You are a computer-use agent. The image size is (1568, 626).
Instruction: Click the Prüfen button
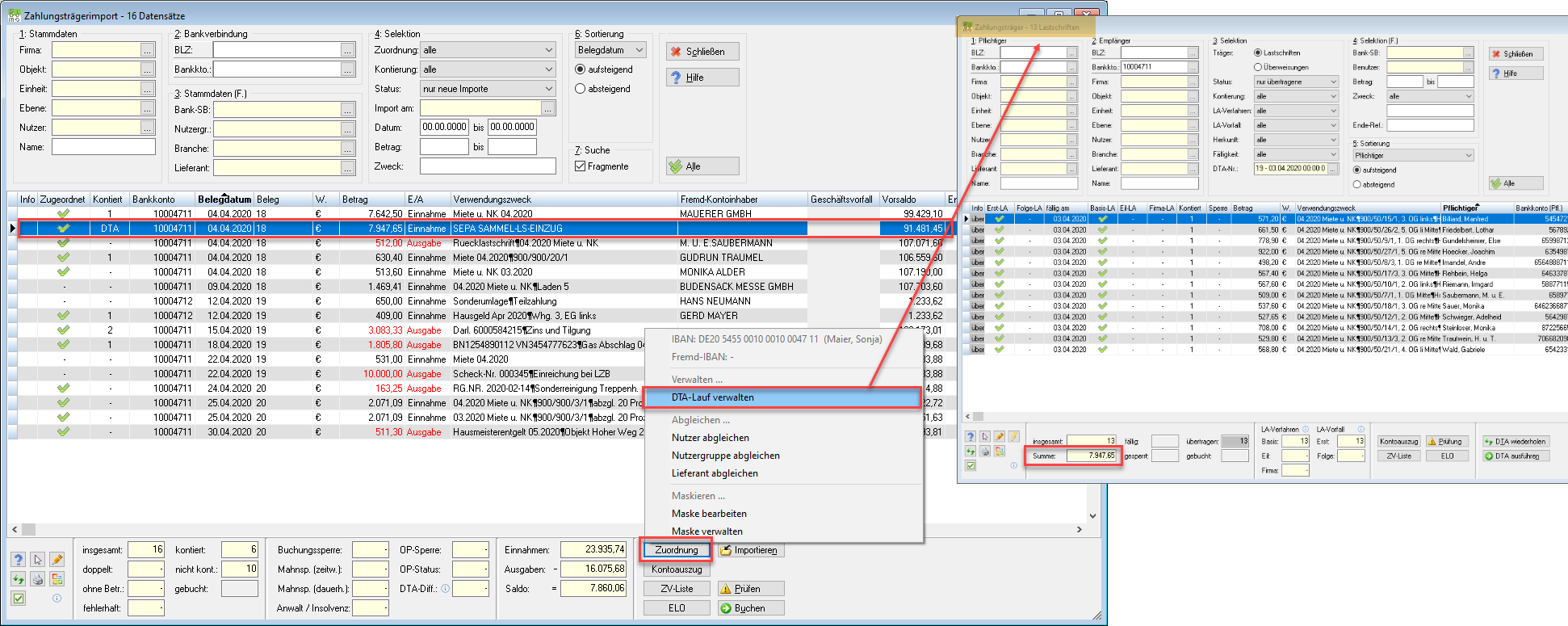point(750,589)
